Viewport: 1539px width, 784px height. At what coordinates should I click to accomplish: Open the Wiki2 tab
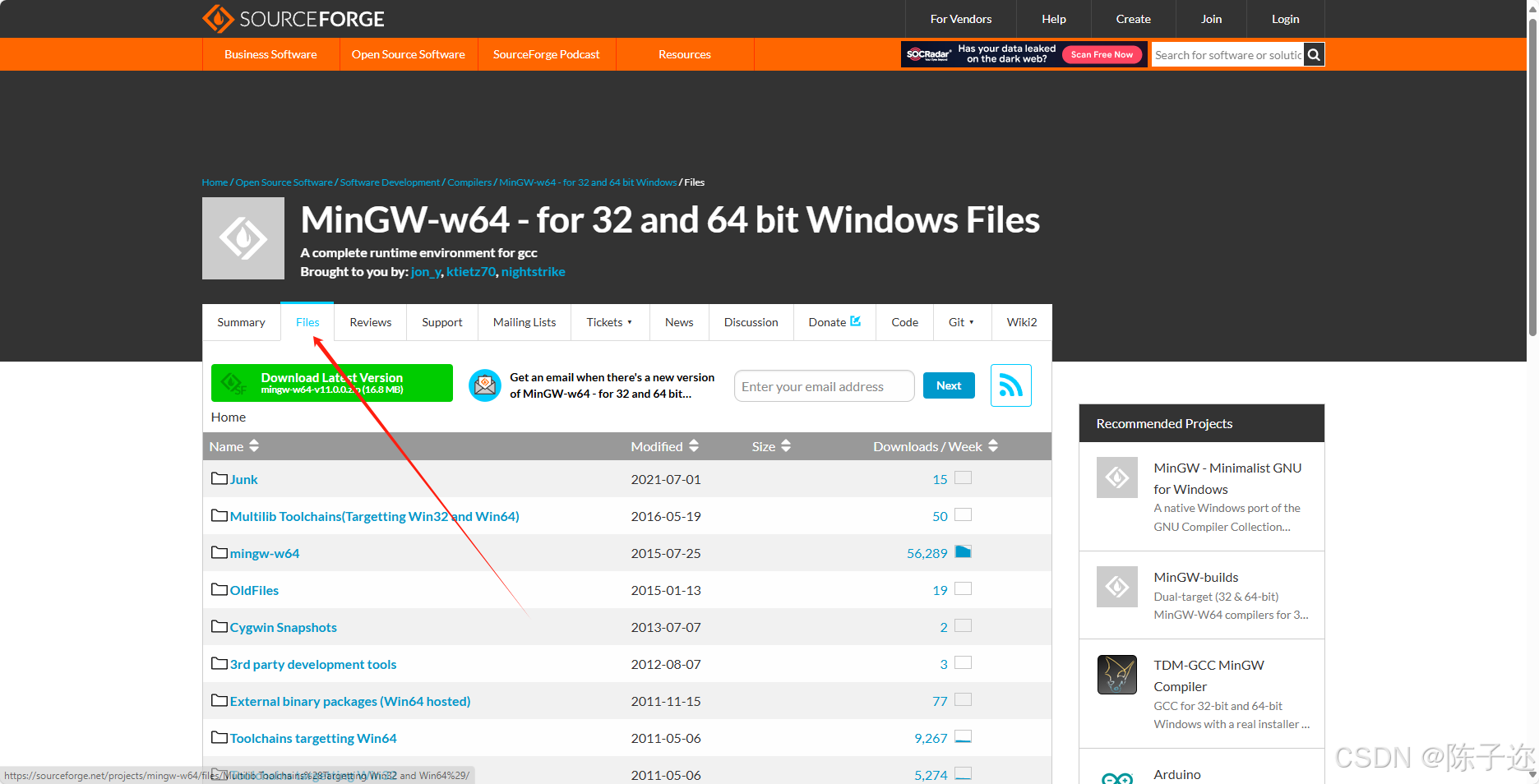point(1022,322)
